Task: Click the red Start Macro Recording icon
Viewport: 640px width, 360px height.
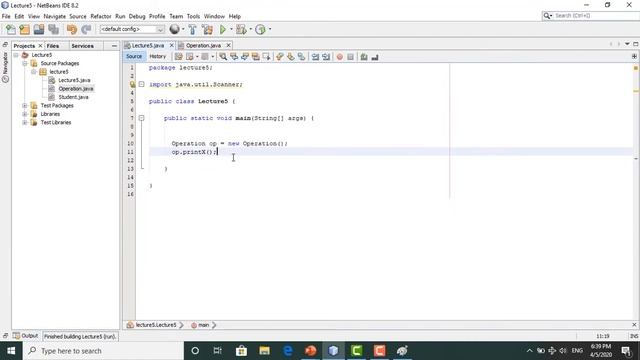Action: tap(340, 57)
